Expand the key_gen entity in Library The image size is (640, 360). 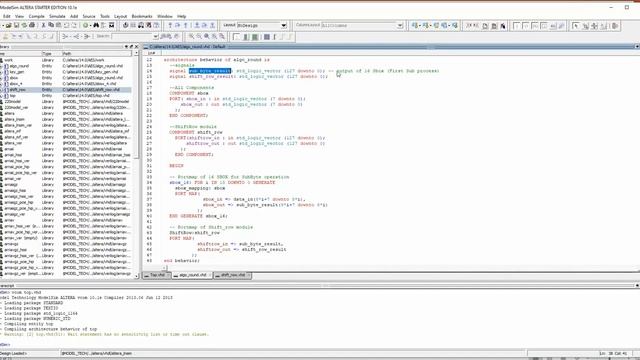[x=2, y=72]
